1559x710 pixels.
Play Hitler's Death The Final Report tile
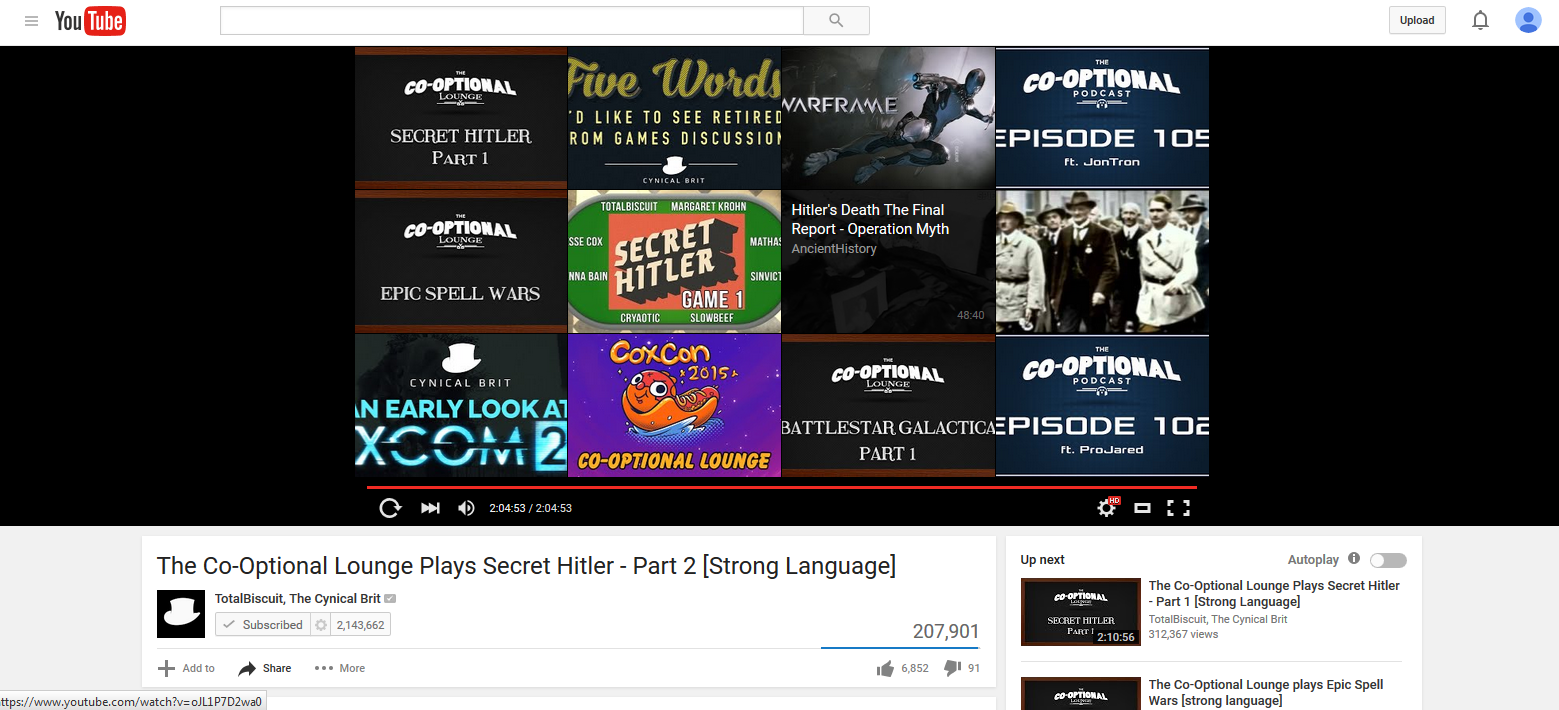click(888, 262)
